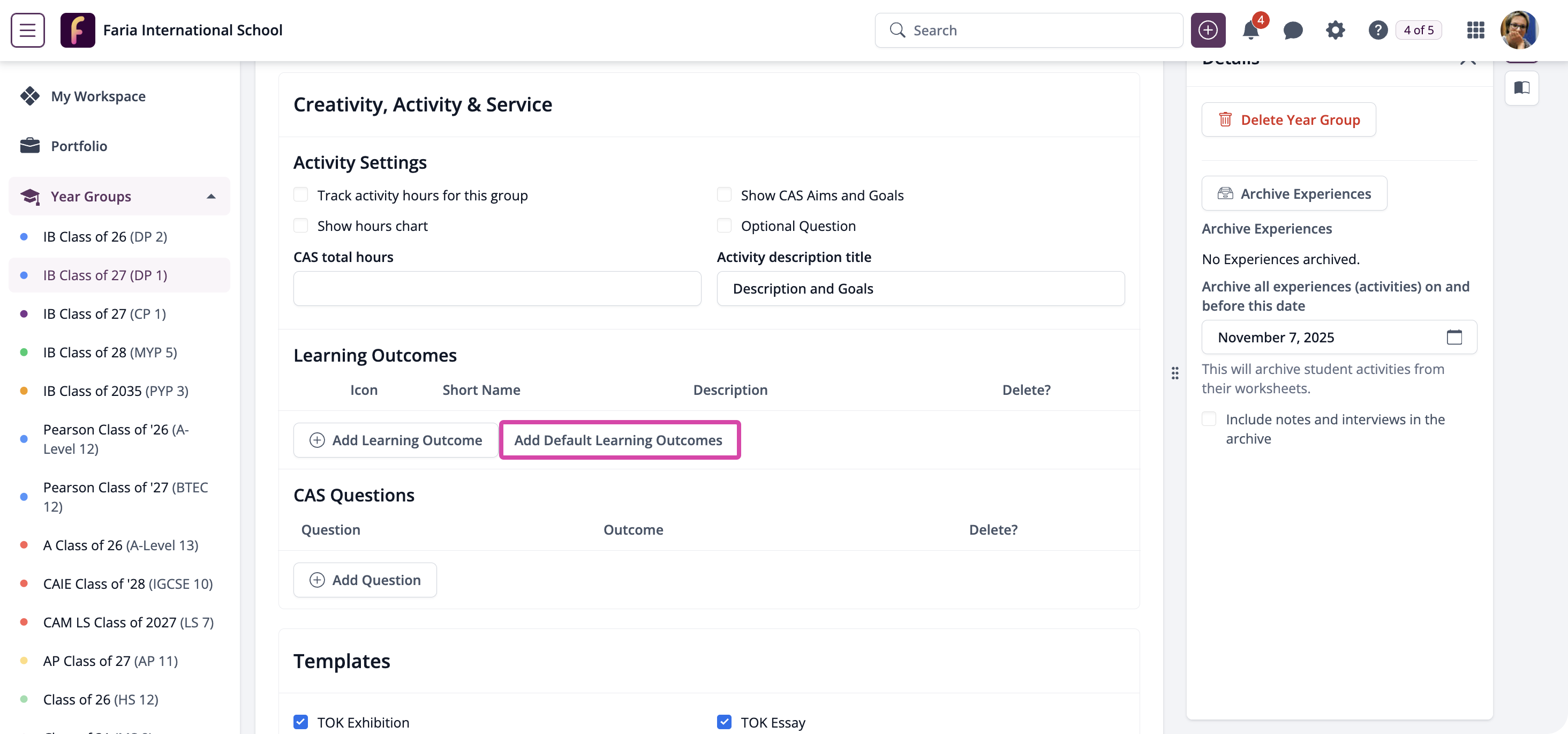Uncheck the TOK Essay template

click(x=723, y=722)
